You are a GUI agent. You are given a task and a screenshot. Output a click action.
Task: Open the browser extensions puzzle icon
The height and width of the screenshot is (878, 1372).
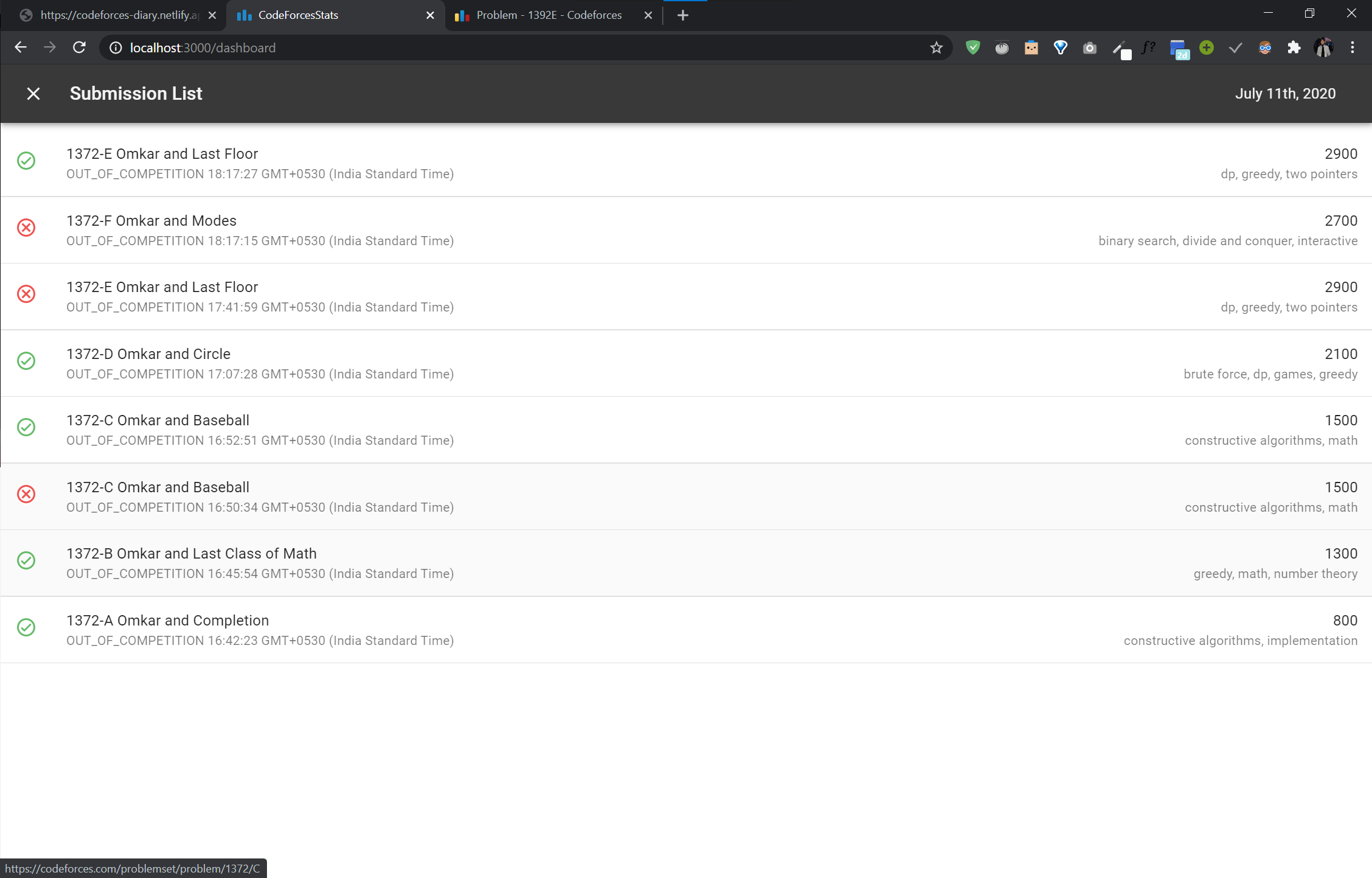(x=1294, y=47)
